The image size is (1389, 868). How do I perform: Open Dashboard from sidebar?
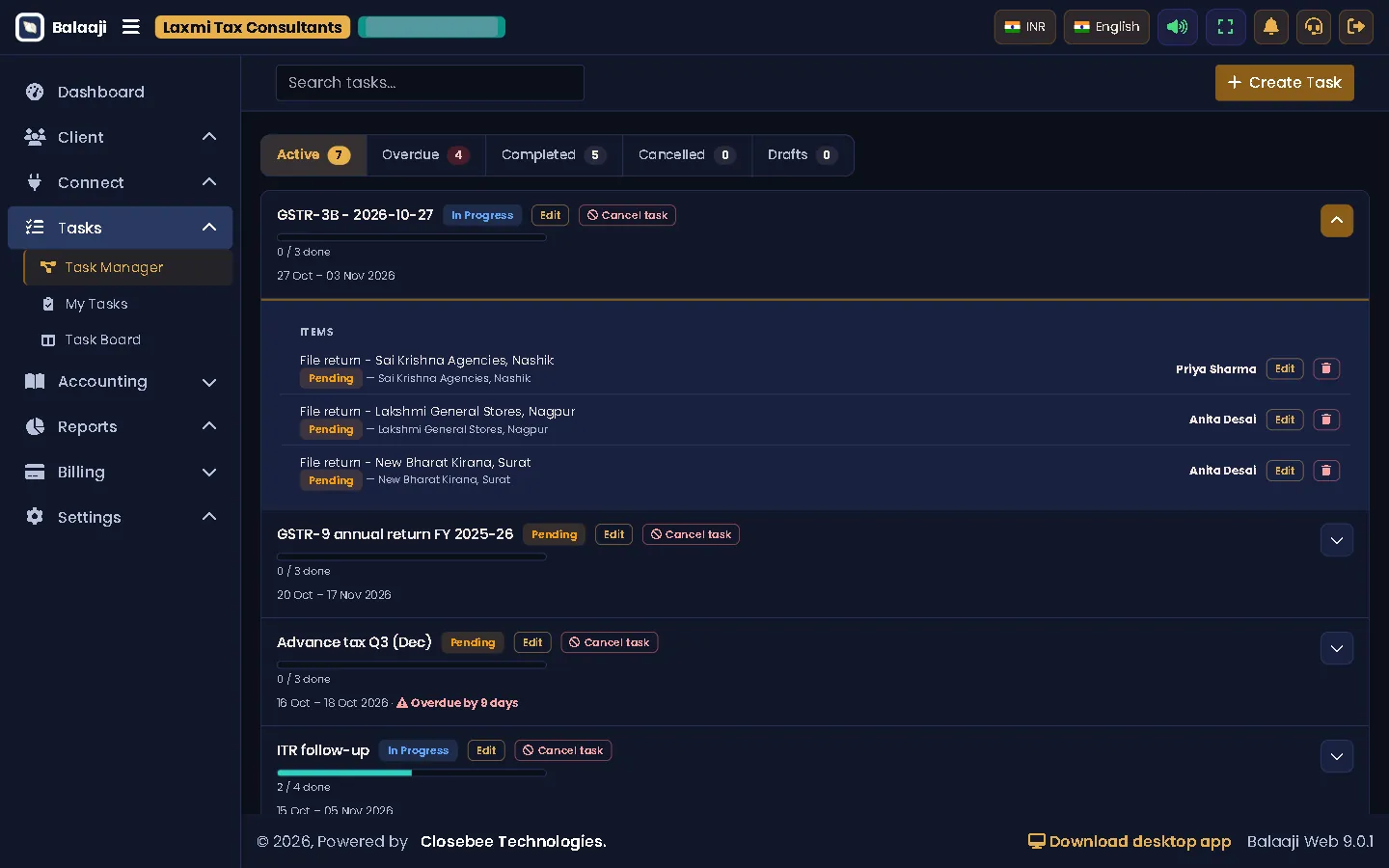(x=121, y=92)
